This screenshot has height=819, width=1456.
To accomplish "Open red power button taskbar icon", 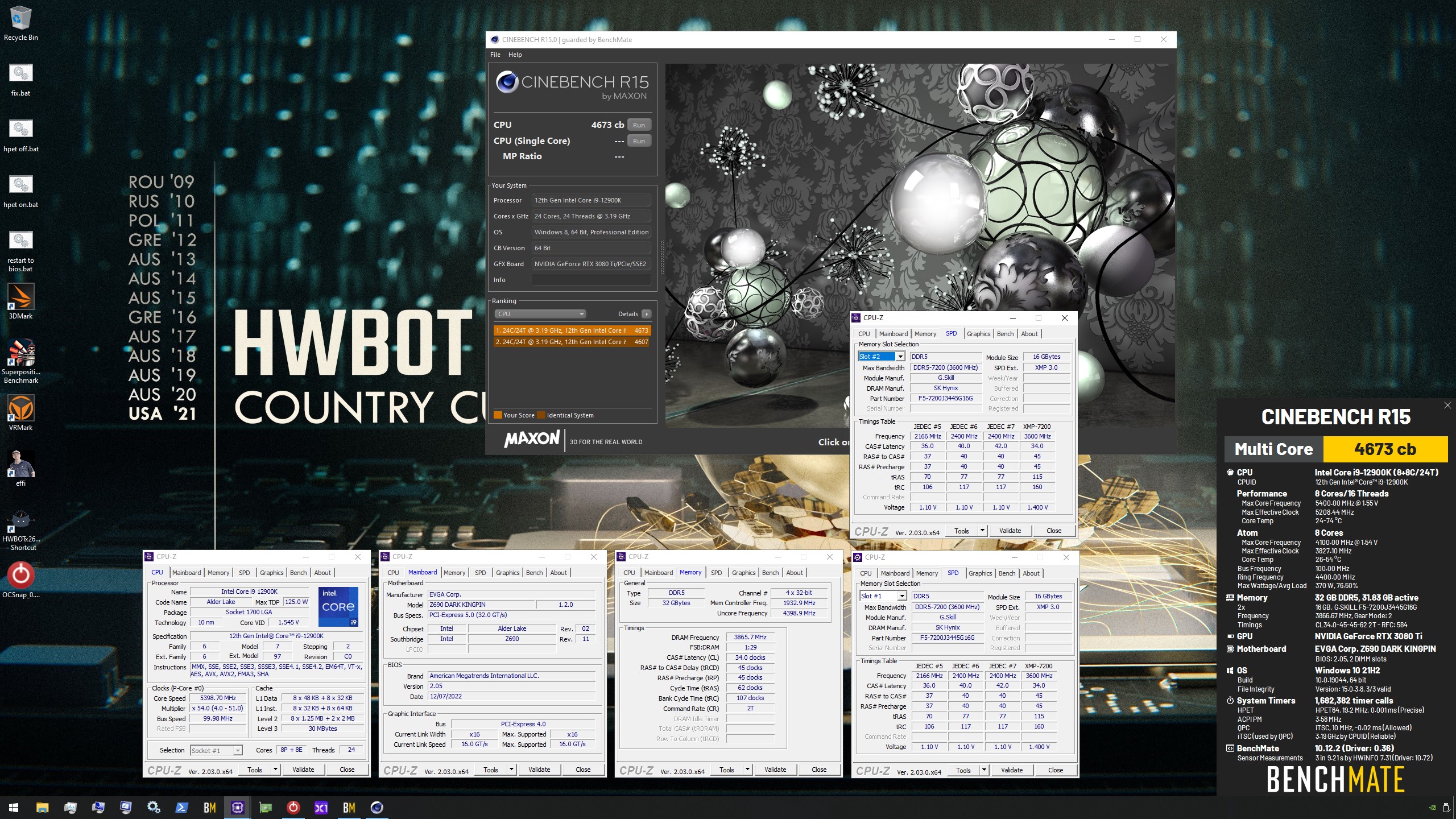I will point(293,808).
